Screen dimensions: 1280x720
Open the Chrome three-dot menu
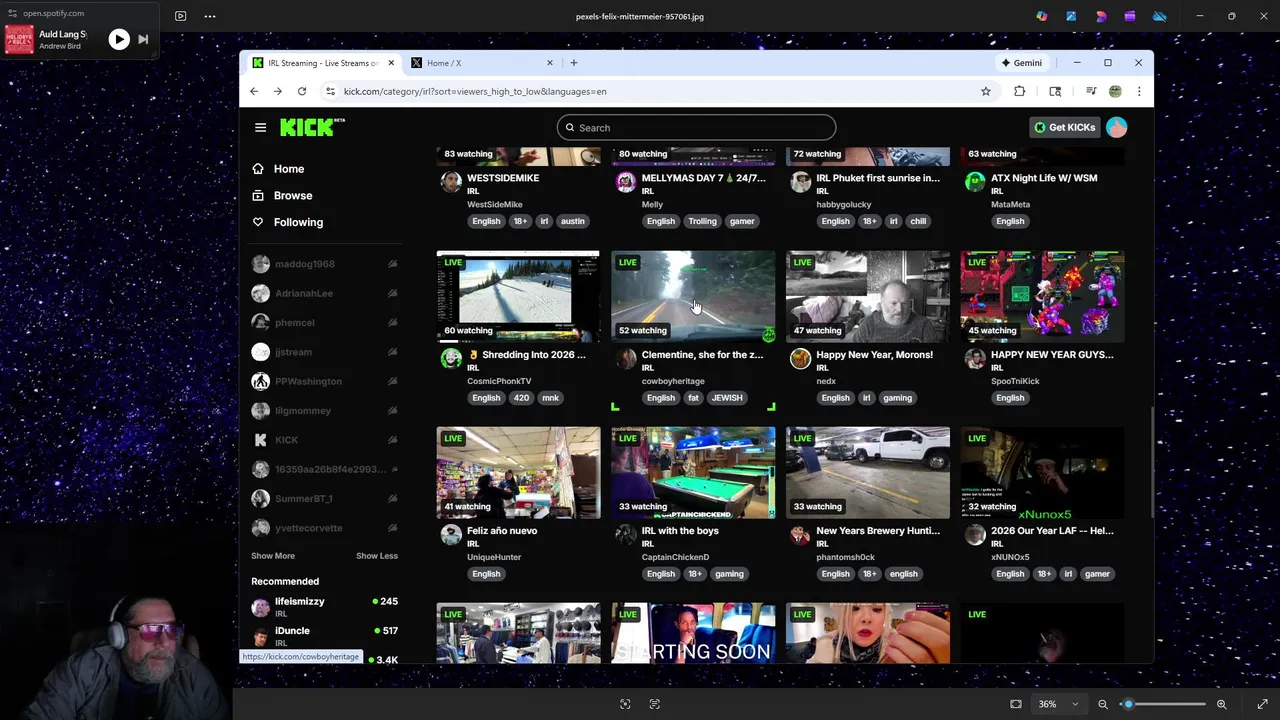click(1138, 91)
